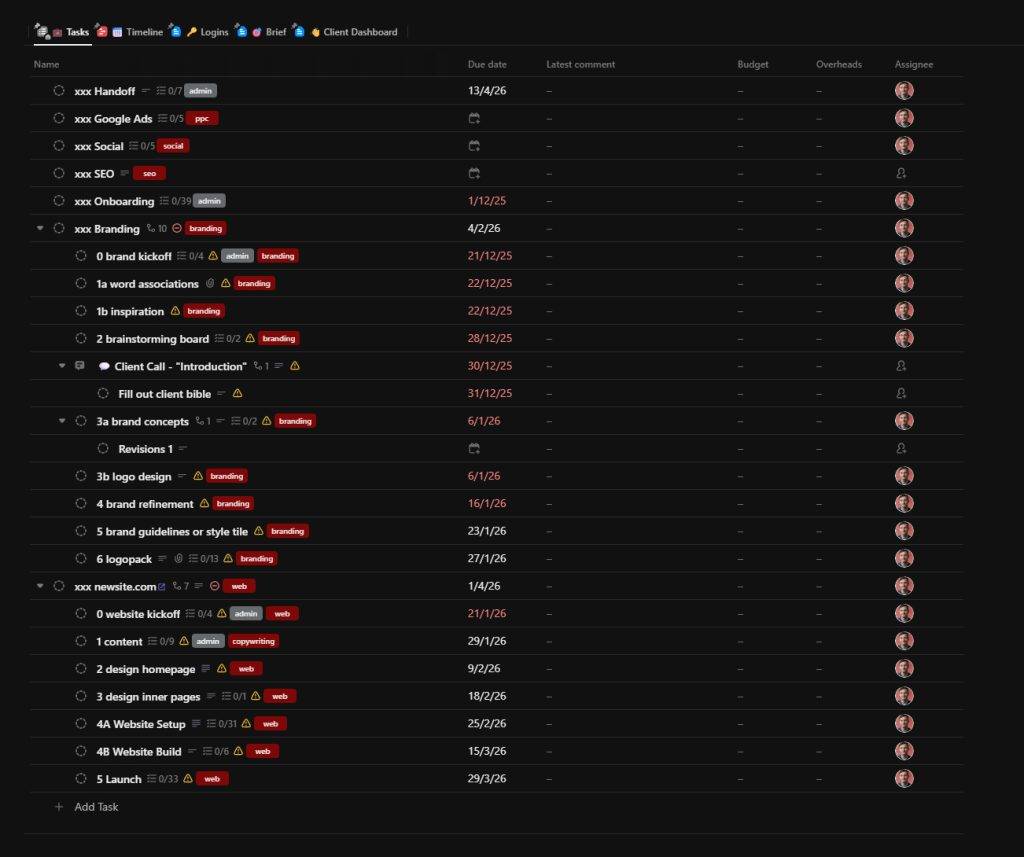Mark Revisions 1 complete via its status circle
The image size is (1024, 857).
pyautogui.click(x=103, y=449)
